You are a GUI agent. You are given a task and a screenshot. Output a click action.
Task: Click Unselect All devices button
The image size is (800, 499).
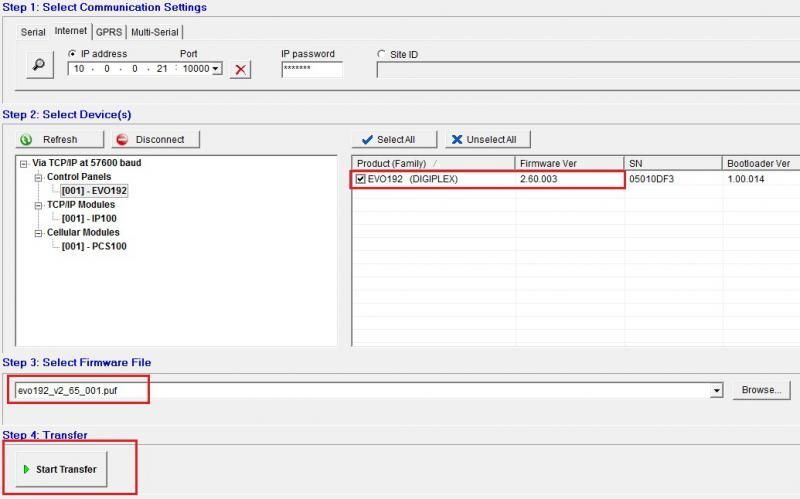[487, 139]
